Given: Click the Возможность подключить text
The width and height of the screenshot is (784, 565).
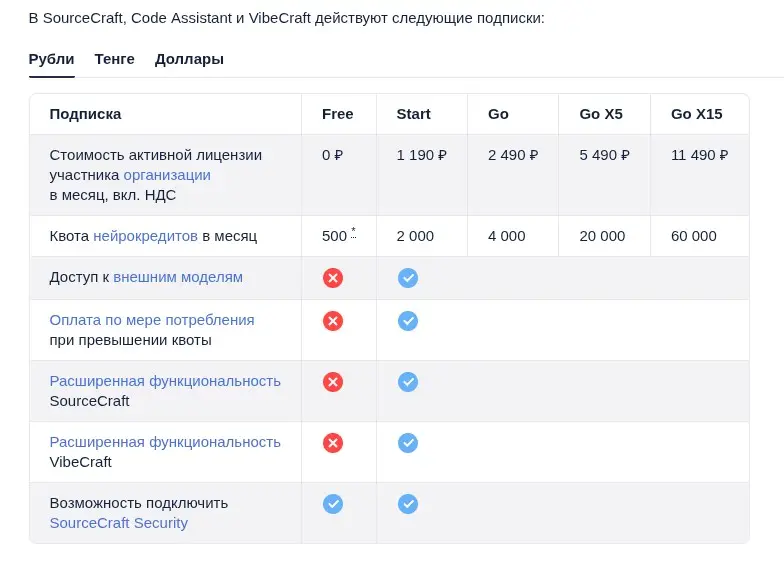Looking at the screenshot, I should point(138,503).
